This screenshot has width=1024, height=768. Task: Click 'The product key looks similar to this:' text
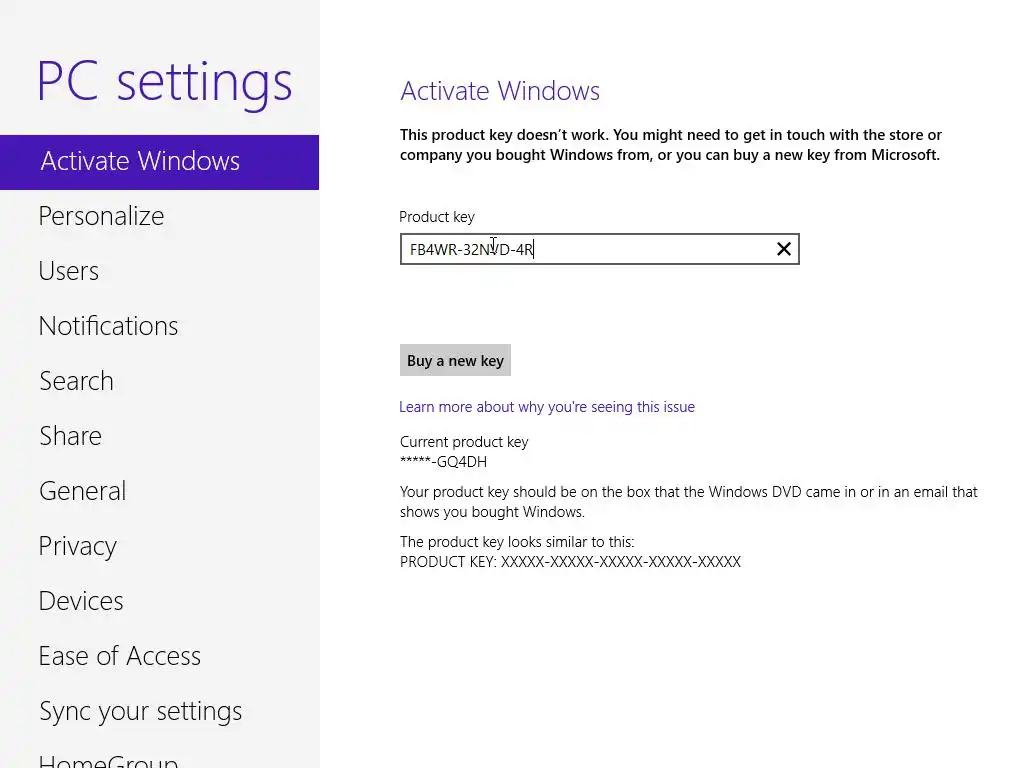[x=517, y=542]
